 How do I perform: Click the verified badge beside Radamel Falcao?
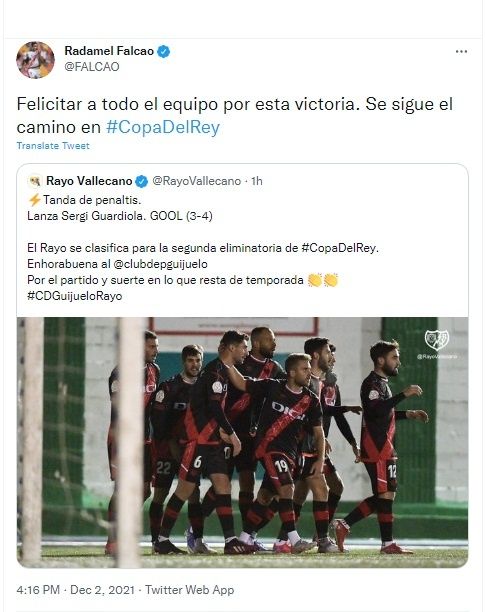(x=163, y=51)
